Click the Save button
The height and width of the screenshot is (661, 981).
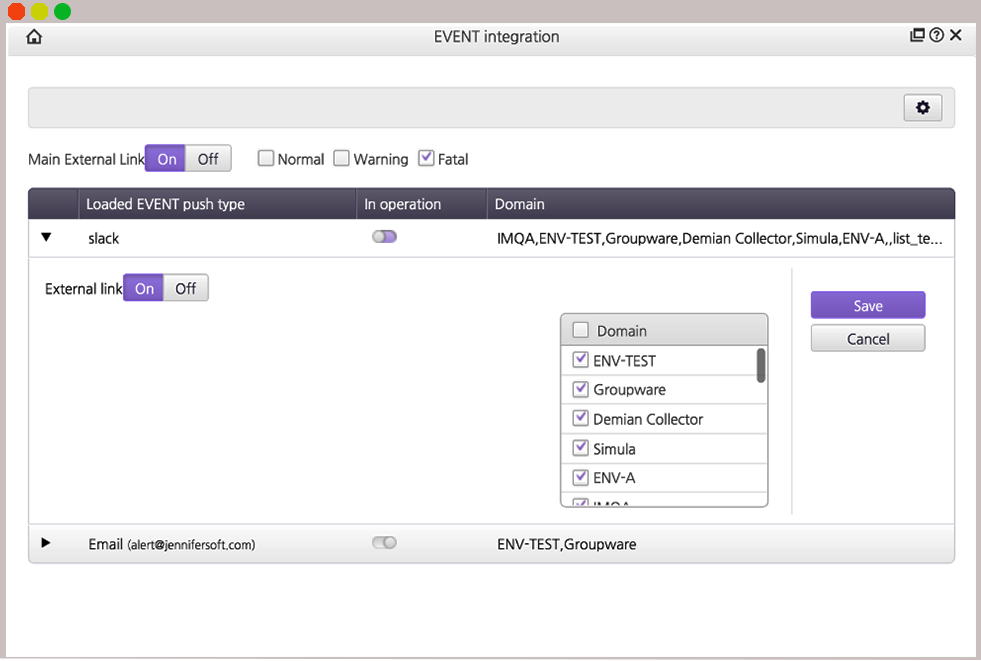pyautogui.click(x=867, y=306)
